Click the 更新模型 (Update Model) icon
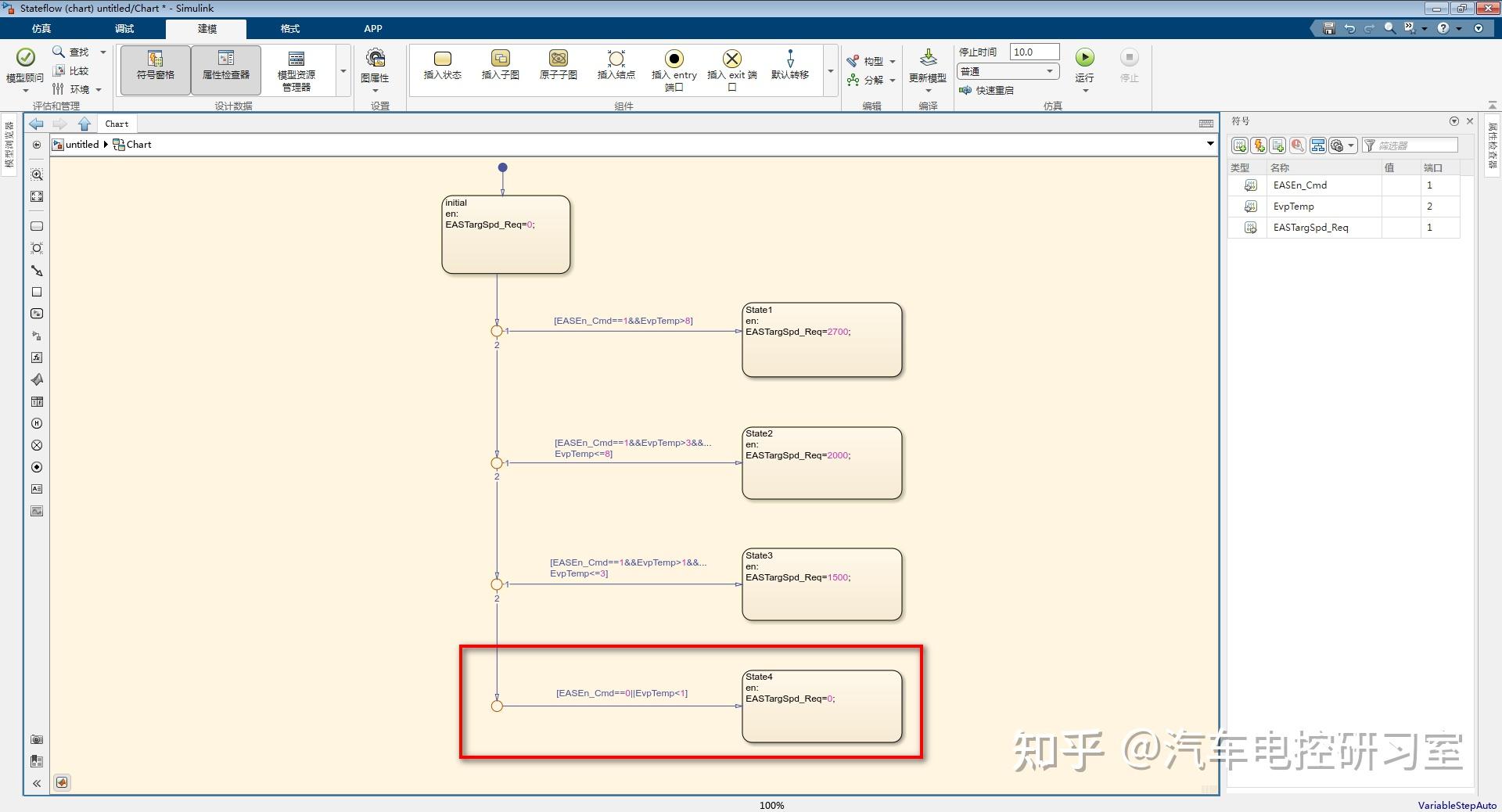The height and width of the screenshot is (812, 1502). (x=927, y=67)
